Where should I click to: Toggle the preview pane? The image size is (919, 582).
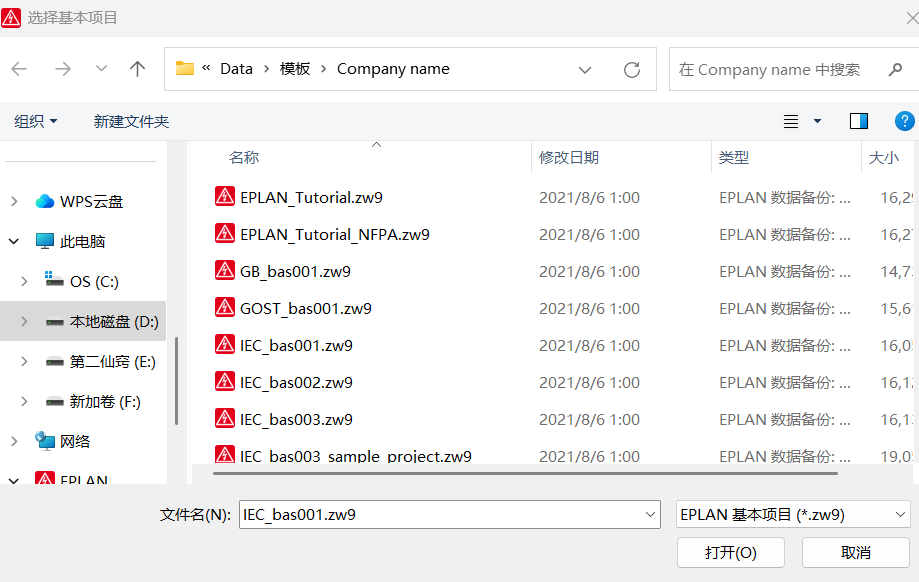coord(859,121)
